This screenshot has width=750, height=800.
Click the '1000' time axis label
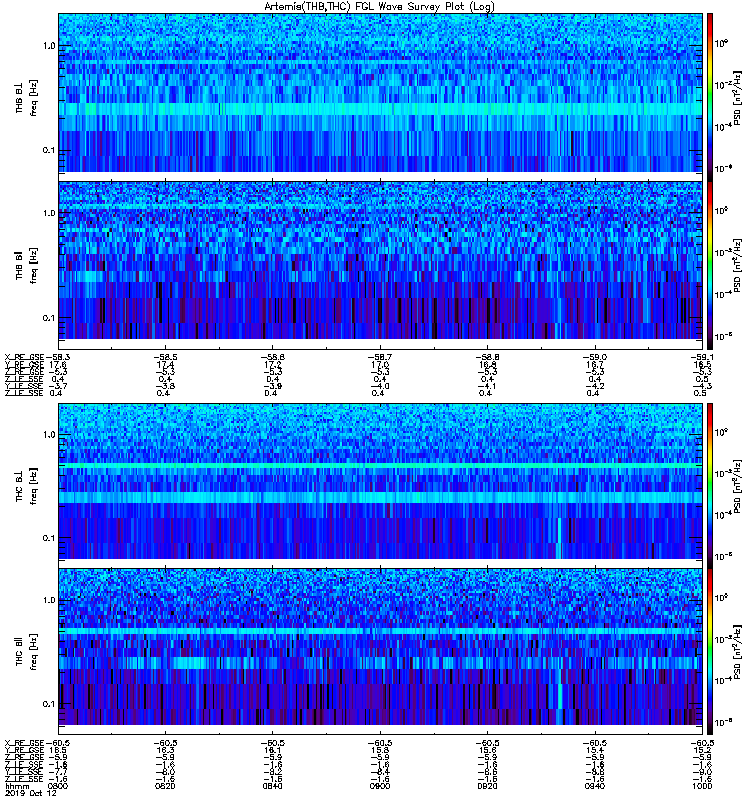pyautogui.click(x=703, y=786)
